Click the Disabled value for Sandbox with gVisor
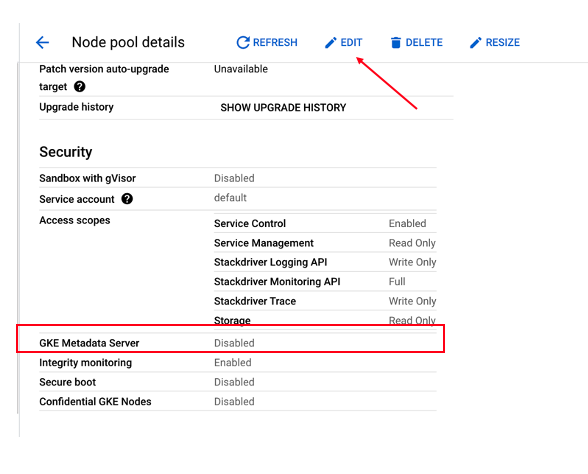The width and height of the screenshot is (588, 474). (234, 178)
